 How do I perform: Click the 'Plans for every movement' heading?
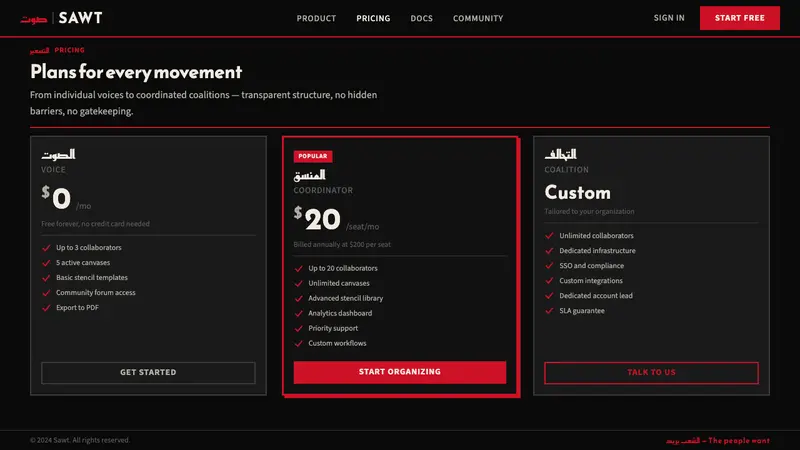[x=136, y=72]
